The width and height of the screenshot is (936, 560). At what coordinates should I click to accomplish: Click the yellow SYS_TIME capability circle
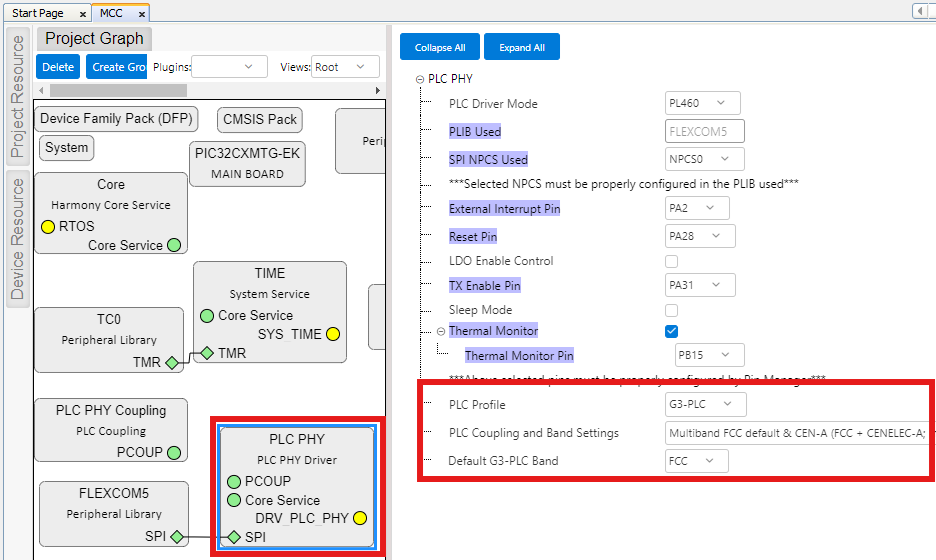(x=333, y=334)
